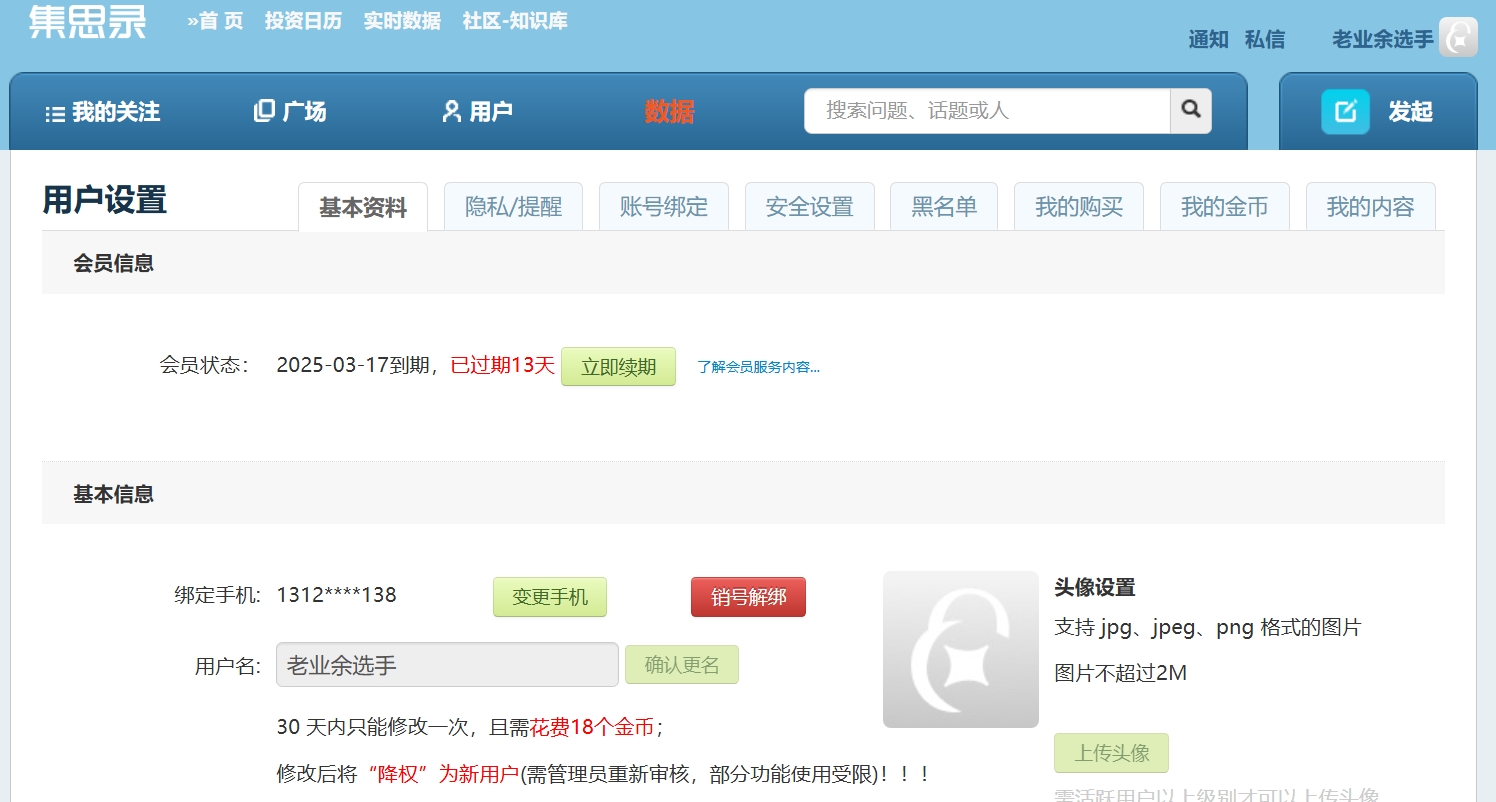Click the 立即续期 renew button
Viewport: 1496px width, 802px height.
pyautogui.click(x=619, y=366)
